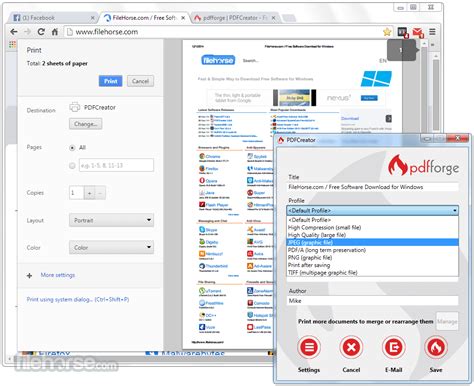Click Cancel in the Print panel
Viewport: 474px width, 386px height.
click(x=140, y=81)
